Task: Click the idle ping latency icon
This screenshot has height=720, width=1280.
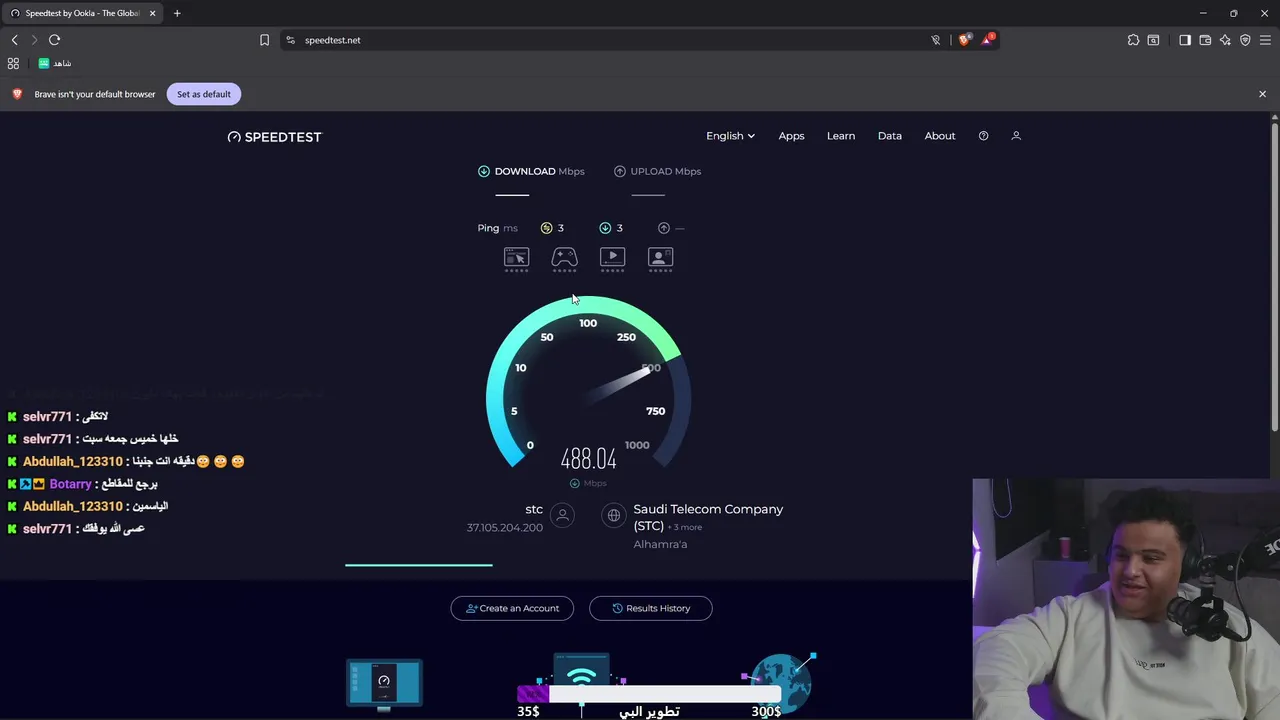Action: pyautogui.click(x=546, y=228)
